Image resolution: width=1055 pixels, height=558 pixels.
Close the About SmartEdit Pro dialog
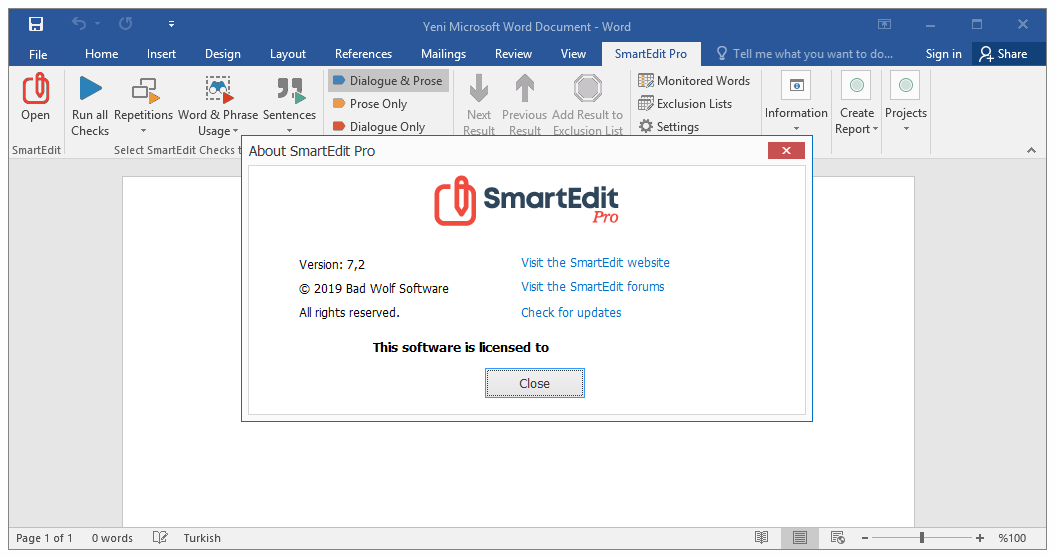tap(787, 151)
